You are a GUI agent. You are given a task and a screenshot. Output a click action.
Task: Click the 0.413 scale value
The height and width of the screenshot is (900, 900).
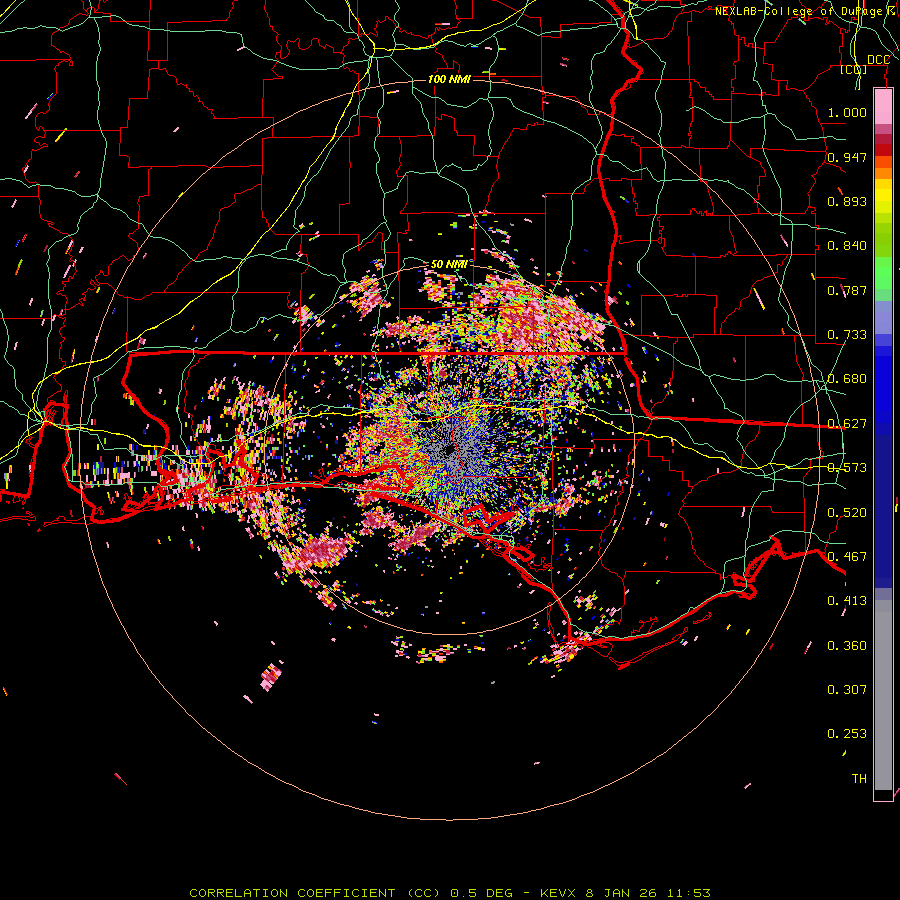point(847,600)
